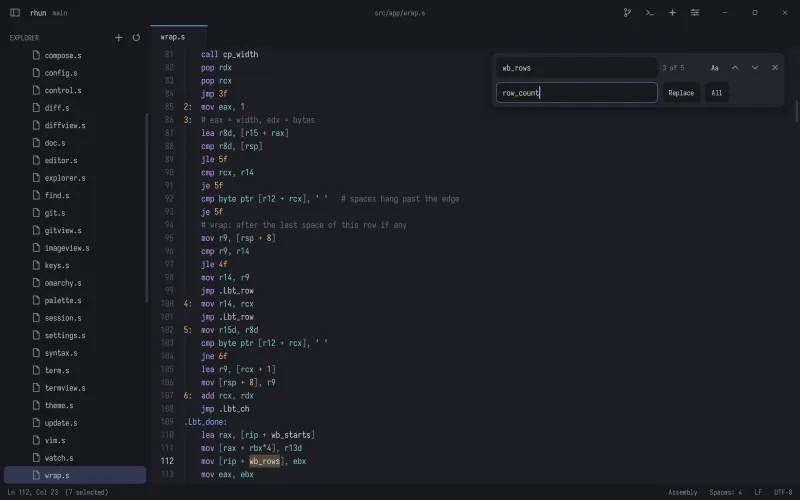Viewport: 800px width, 500px height.
Task: Refresh the Explorer file list
Action: tap(136, 37)
